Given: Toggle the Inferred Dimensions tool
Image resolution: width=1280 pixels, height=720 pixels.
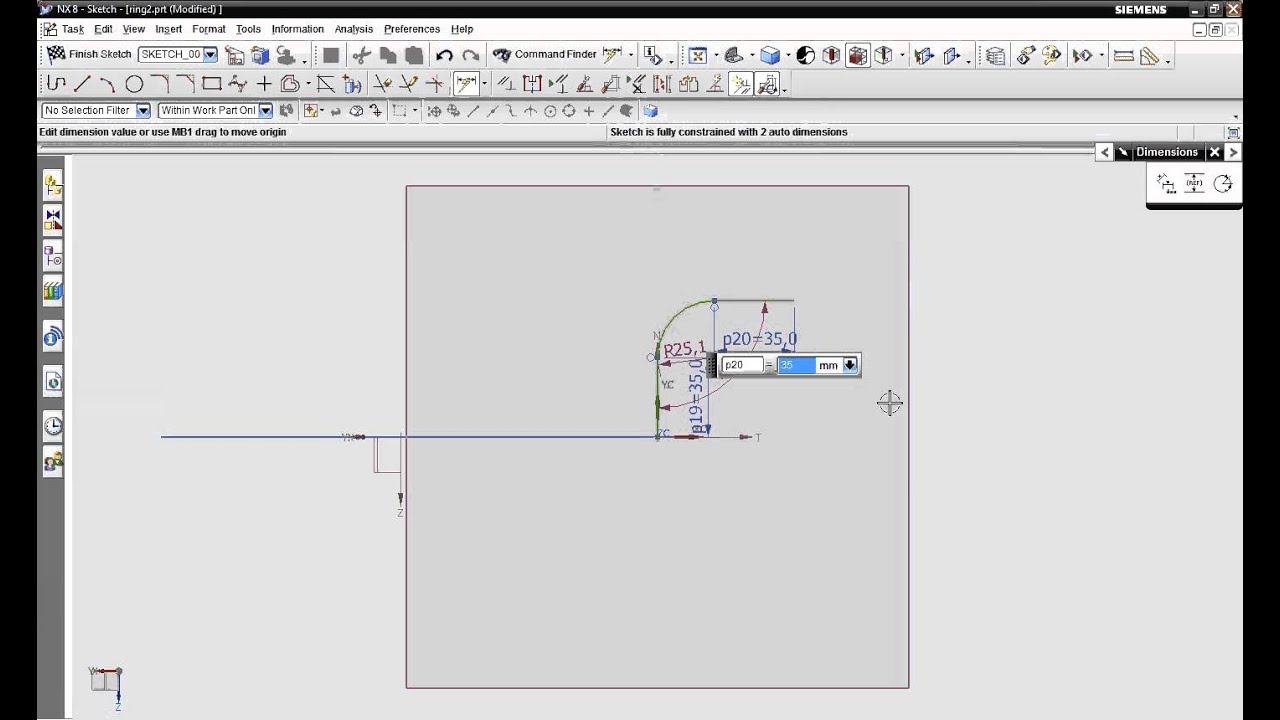Looking at the screenshot, I should click(x=465, y=84).
